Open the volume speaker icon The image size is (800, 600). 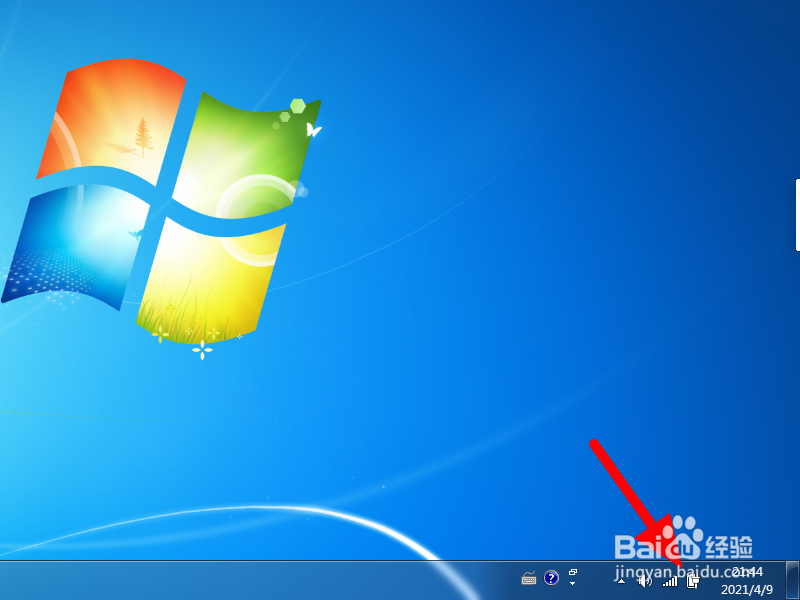click(645, 581)
